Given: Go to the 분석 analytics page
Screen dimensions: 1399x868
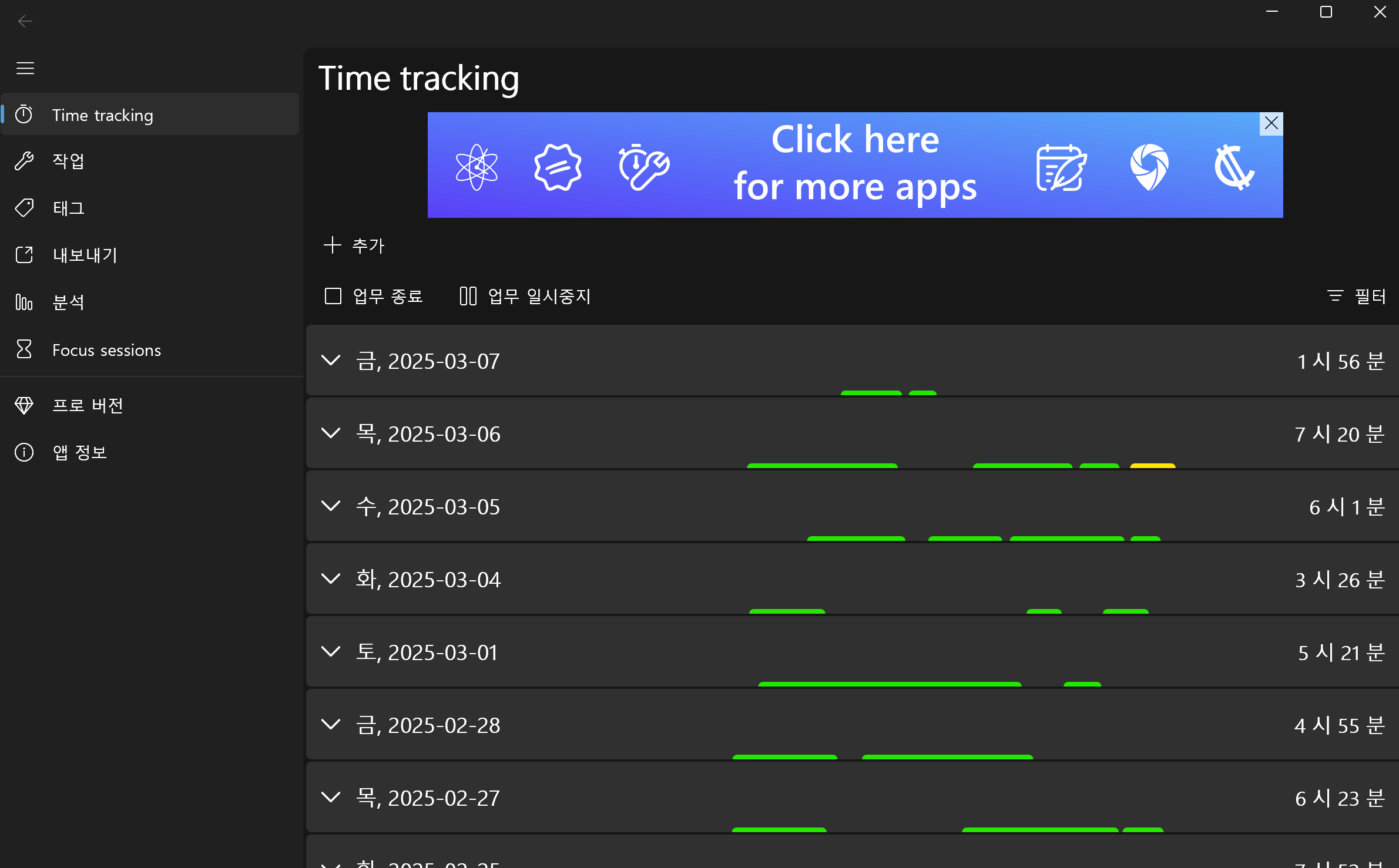Looking at the screenshot, I should (x=68, y=302).
